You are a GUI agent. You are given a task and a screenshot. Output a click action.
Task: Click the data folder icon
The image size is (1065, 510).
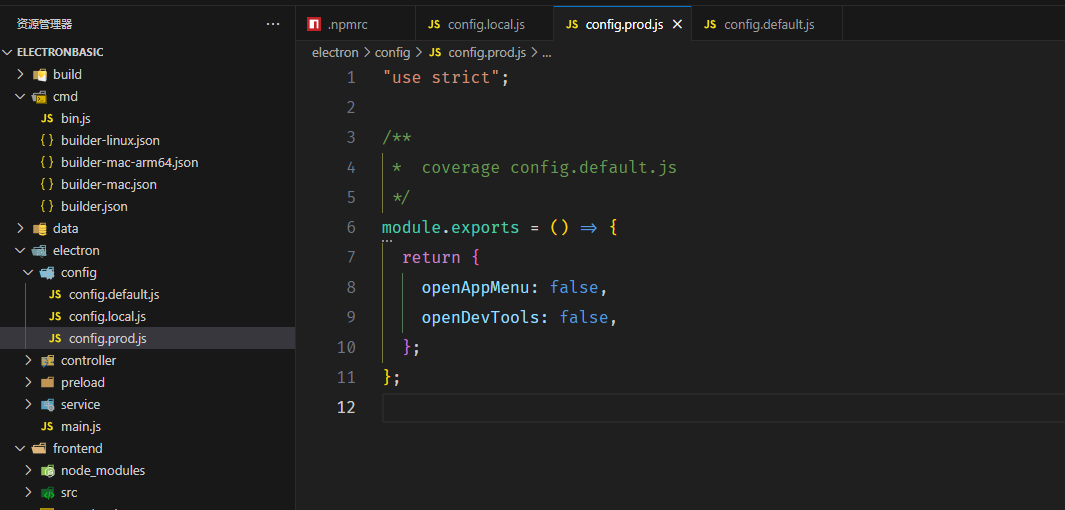click(x=39, y=228)
